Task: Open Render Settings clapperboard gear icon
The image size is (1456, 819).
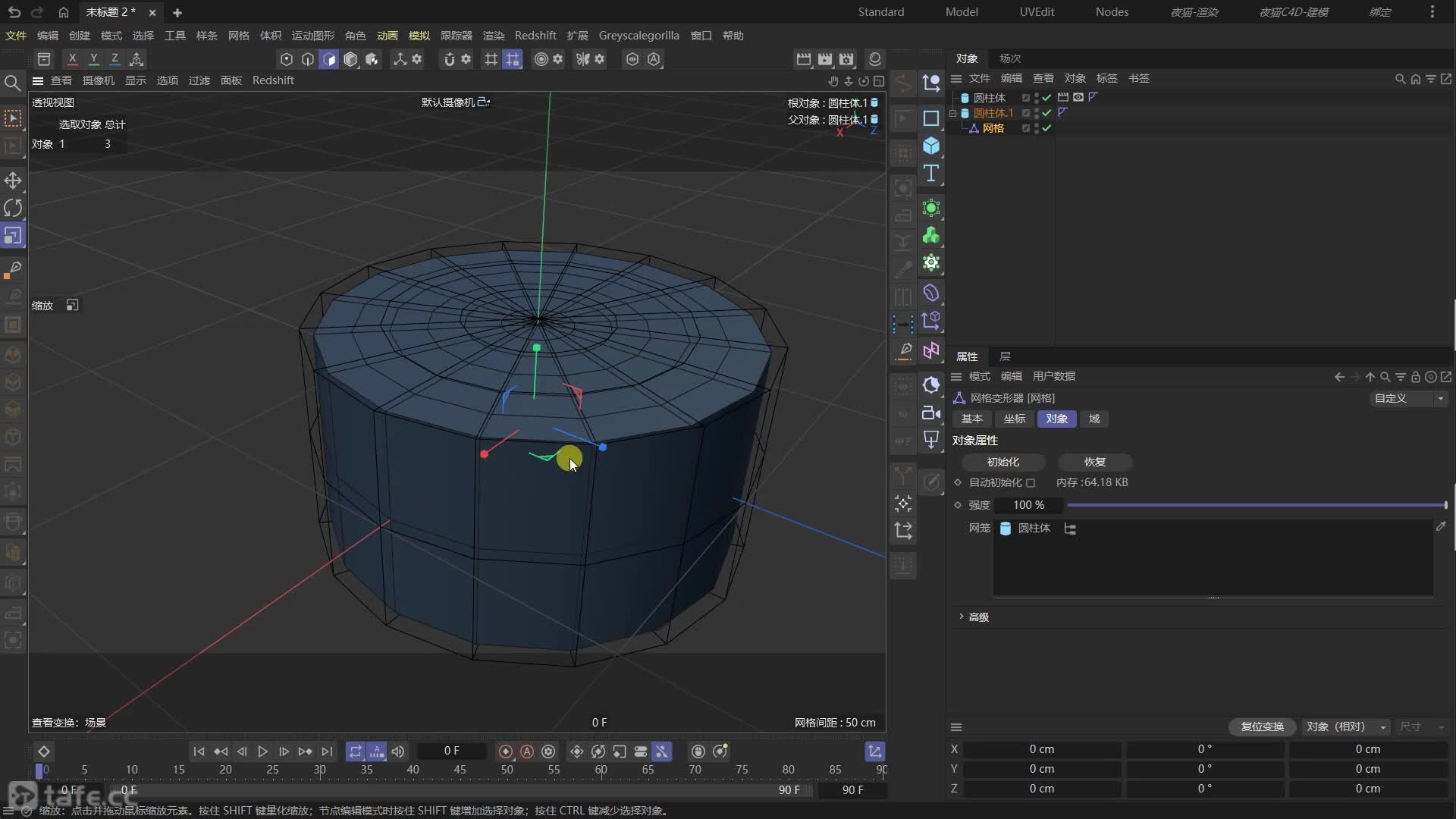Action: [x=846, y=58]
